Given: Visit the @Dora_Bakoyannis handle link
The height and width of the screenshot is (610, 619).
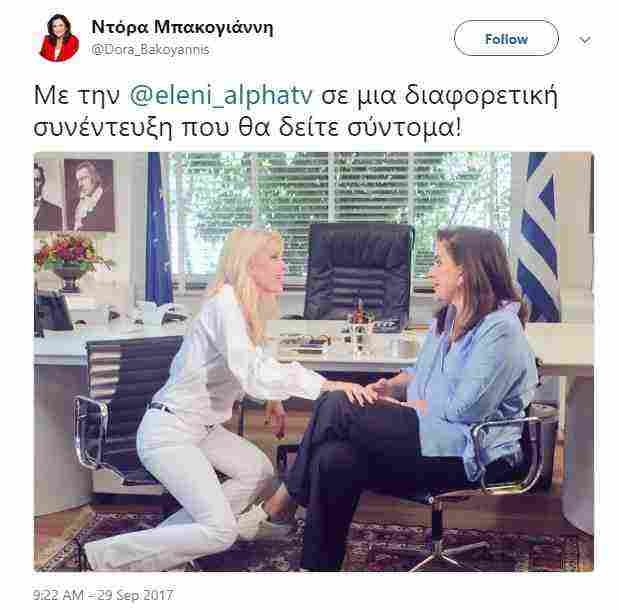Looking at the screenshot, I should pos(150,50).
